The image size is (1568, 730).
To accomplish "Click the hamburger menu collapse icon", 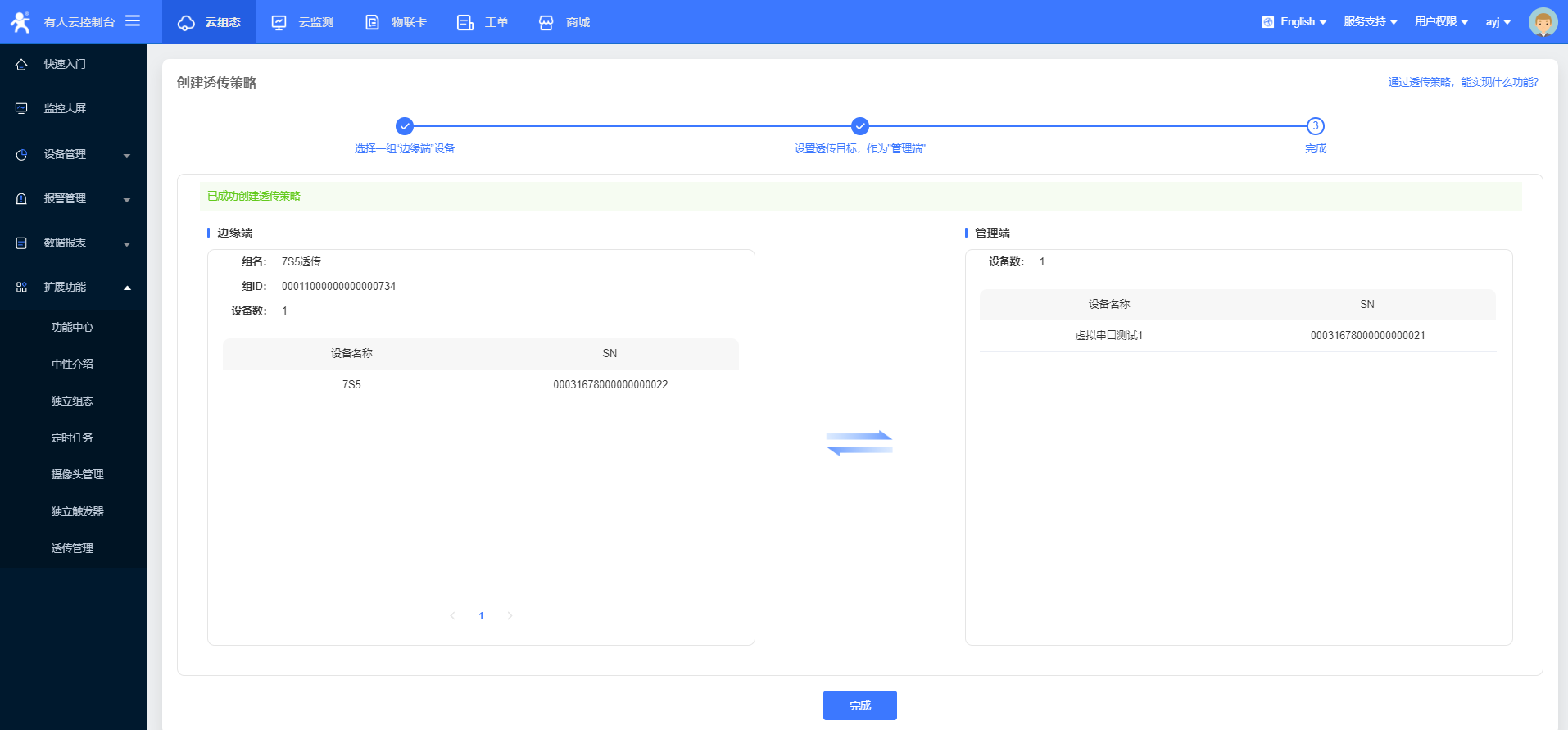I will pos(133,21).
